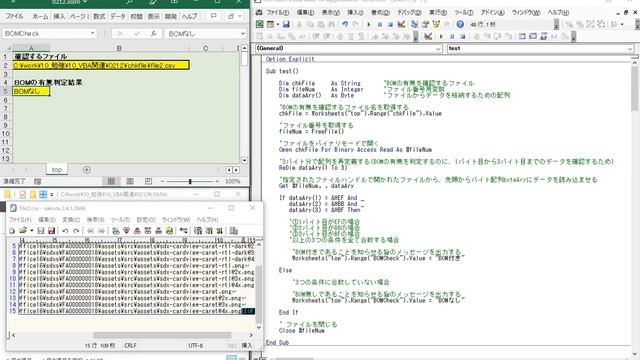This screenshot has width=640, height=360.
Task: Open the 実行 menu in VBA editor
Action: (x=438, y=13)
